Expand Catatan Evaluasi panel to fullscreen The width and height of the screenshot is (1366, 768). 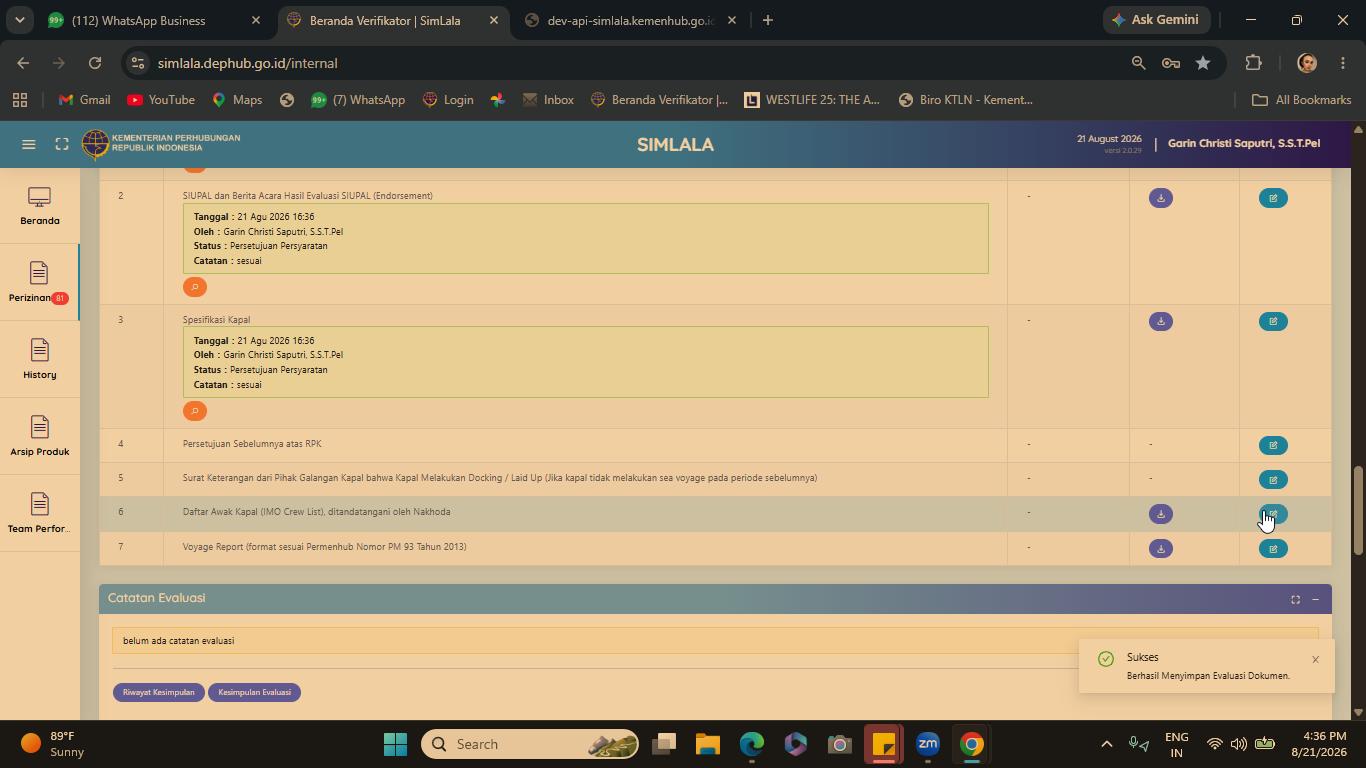coord(1295,599)
